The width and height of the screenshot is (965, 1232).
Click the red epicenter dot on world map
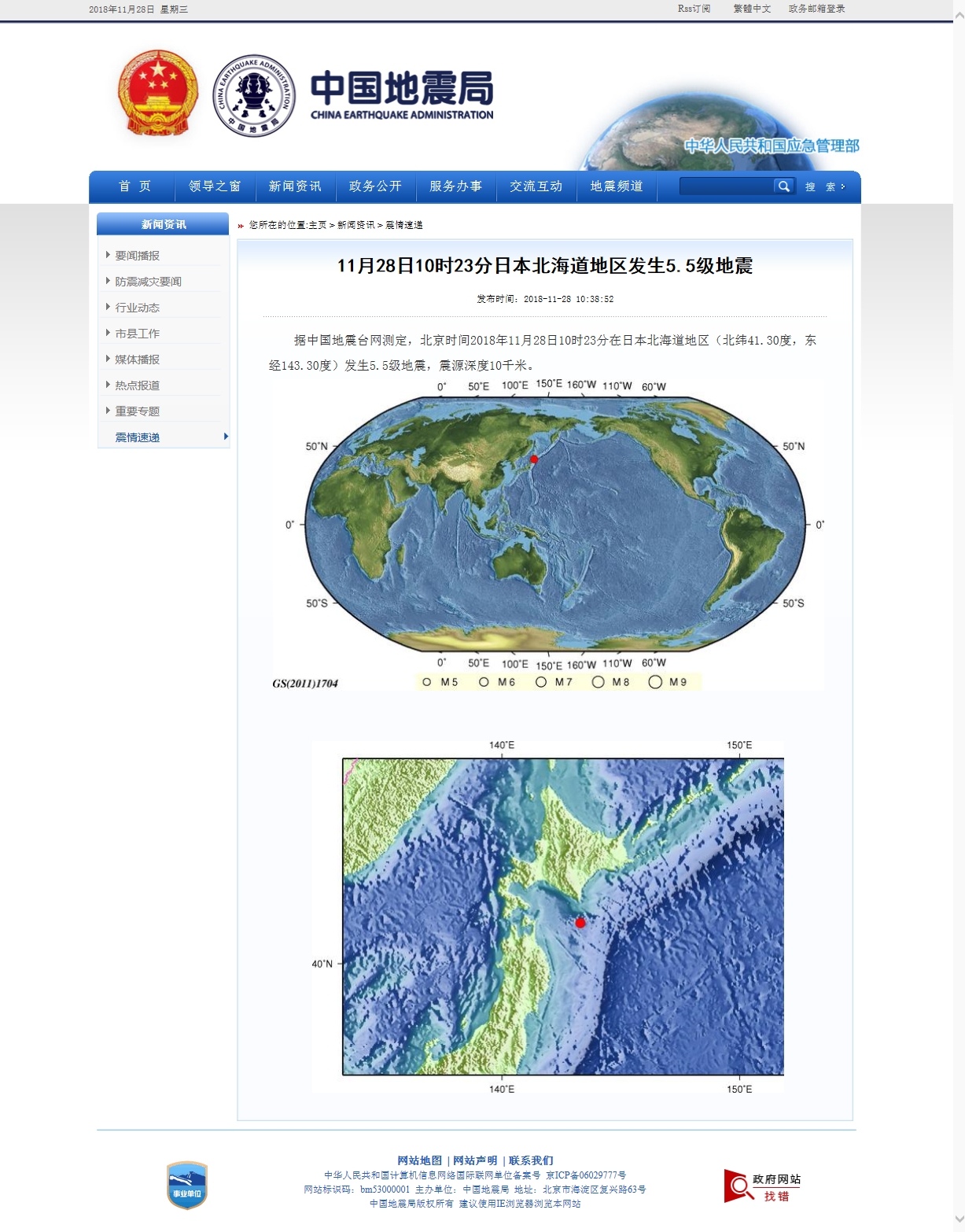tap(534, 459)
